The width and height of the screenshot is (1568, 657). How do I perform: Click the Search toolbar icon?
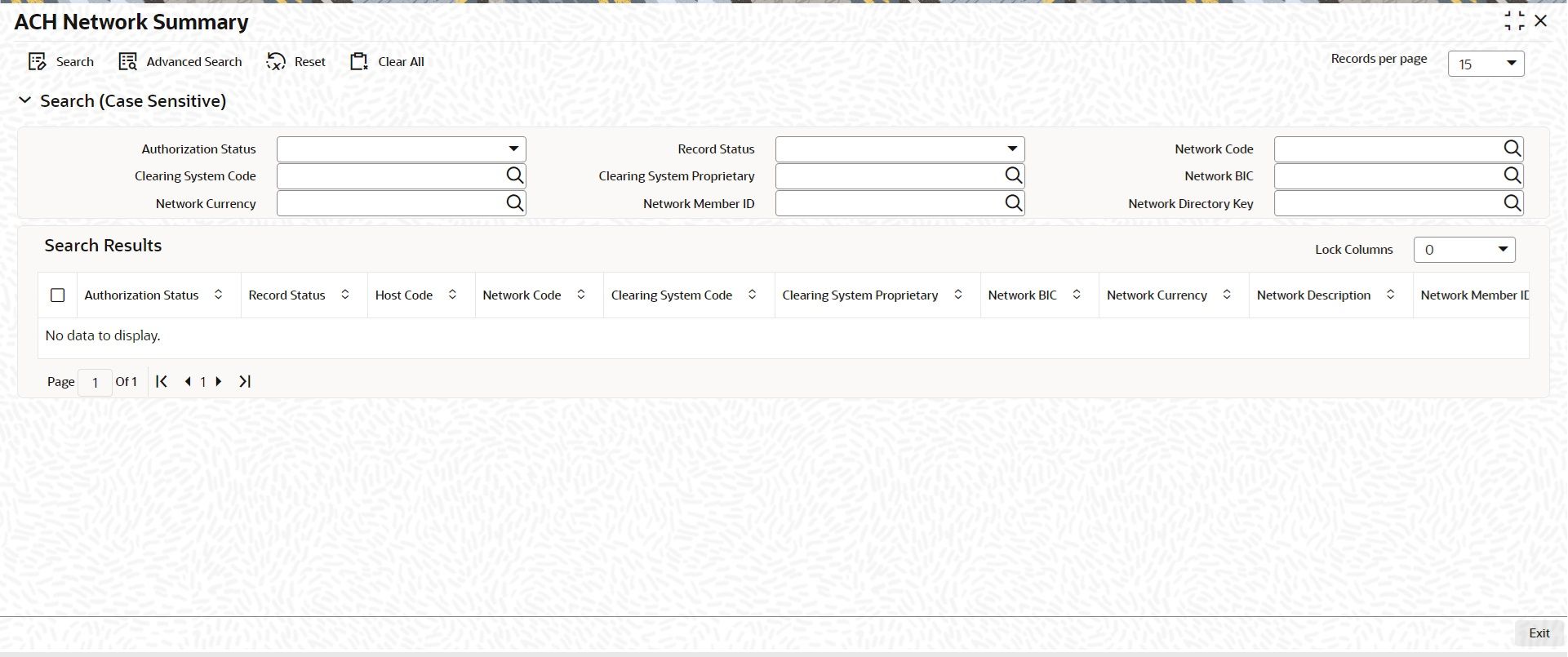(38, 62)
